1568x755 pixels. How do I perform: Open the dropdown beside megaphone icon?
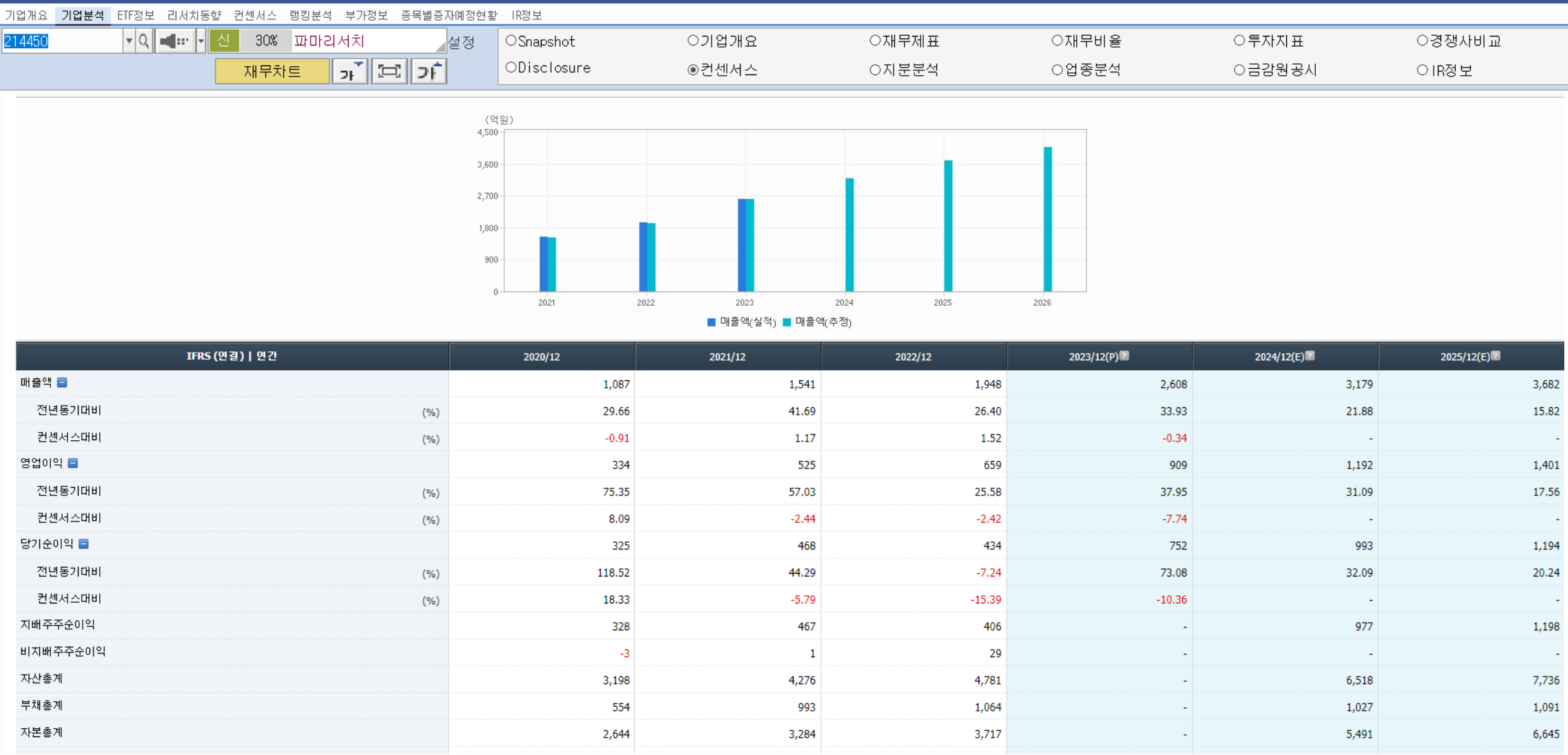click(200, 41)
